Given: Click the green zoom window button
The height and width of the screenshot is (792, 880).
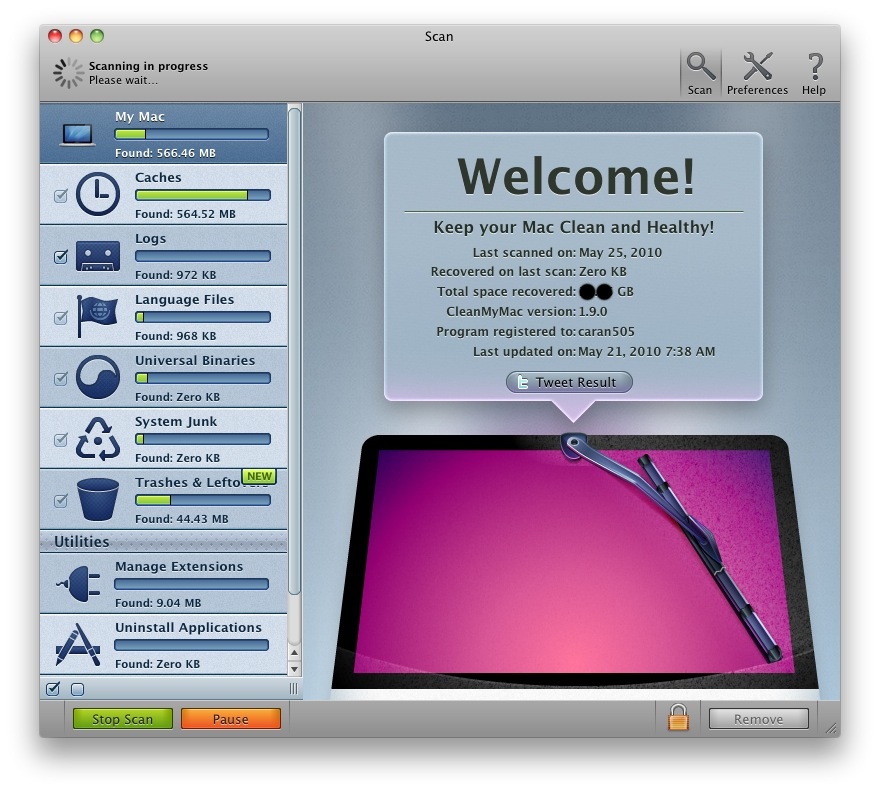Looking at the screenshot, I should [97, 36].
